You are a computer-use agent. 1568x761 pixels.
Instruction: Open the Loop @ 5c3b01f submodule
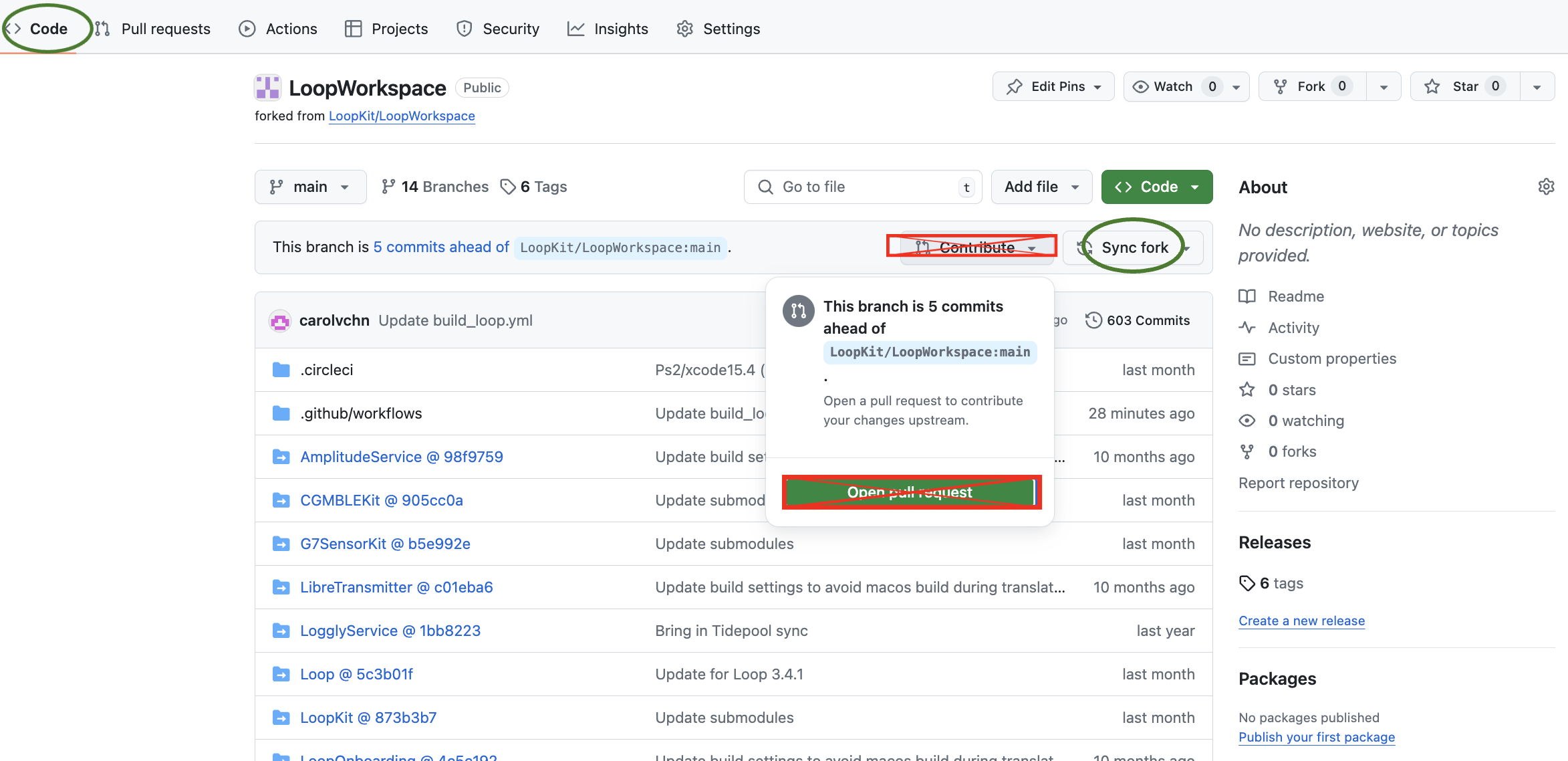356,674
